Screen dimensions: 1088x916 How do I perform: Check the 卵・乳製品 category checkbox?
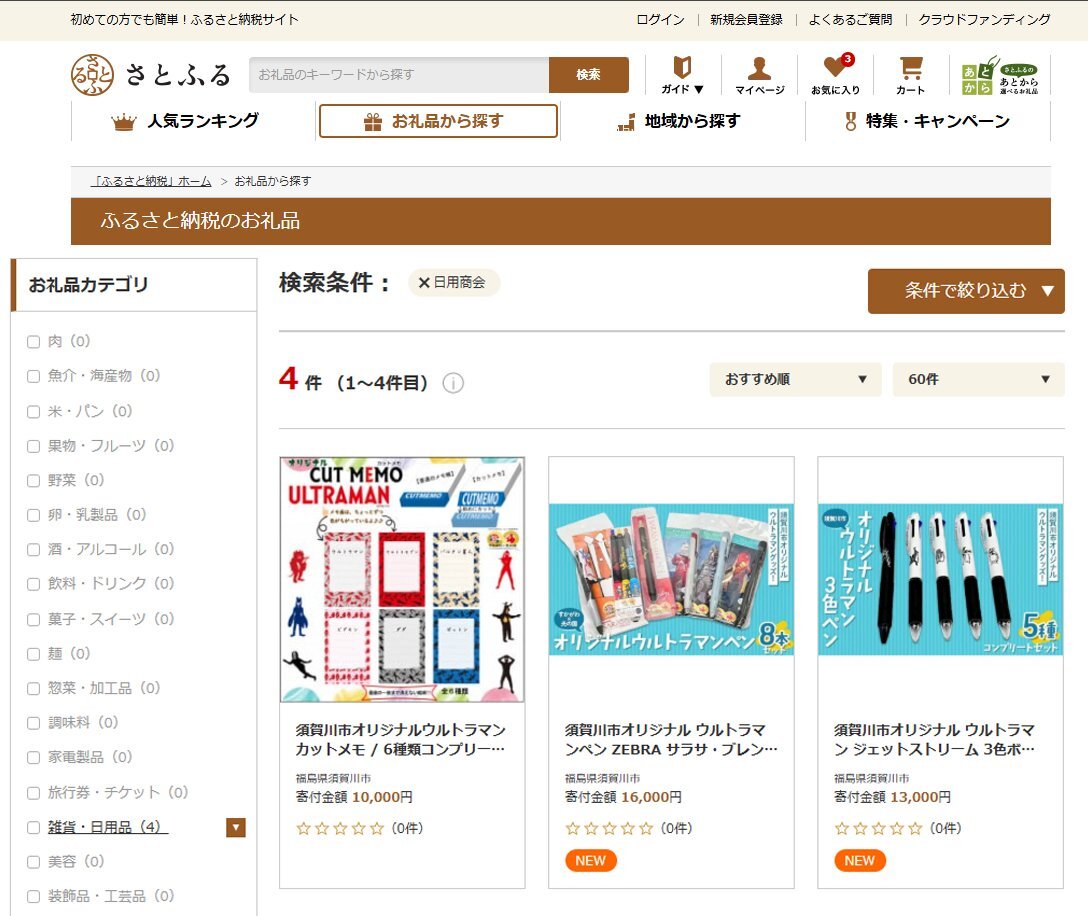click(33, 515)
